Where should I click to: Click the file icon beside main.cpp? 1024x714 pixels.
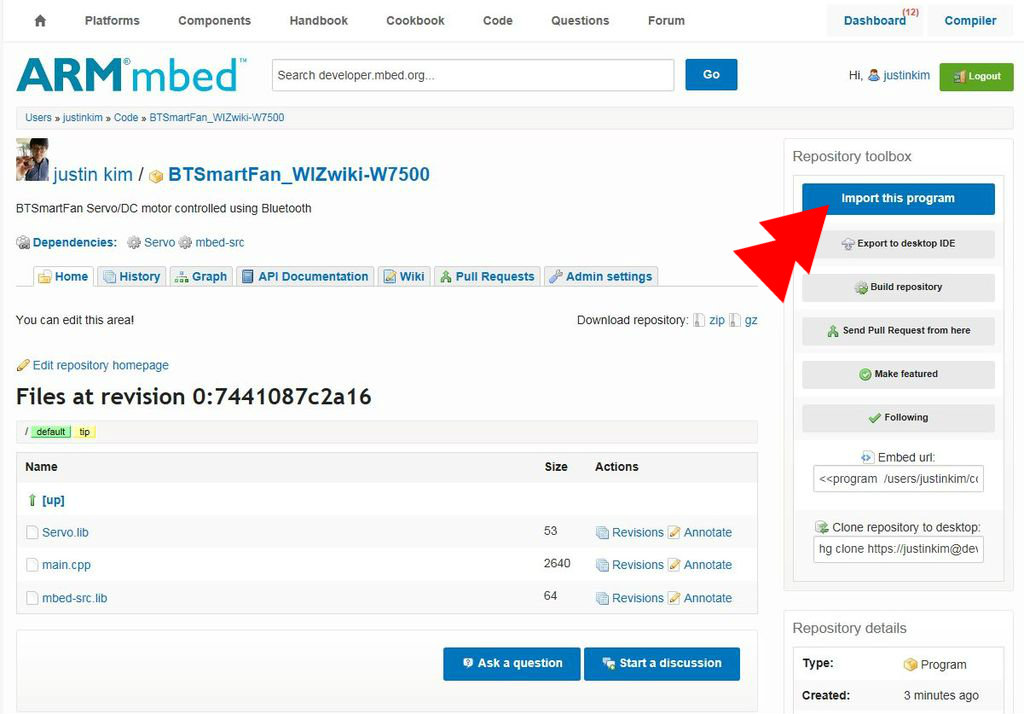(x=32, y=564)
